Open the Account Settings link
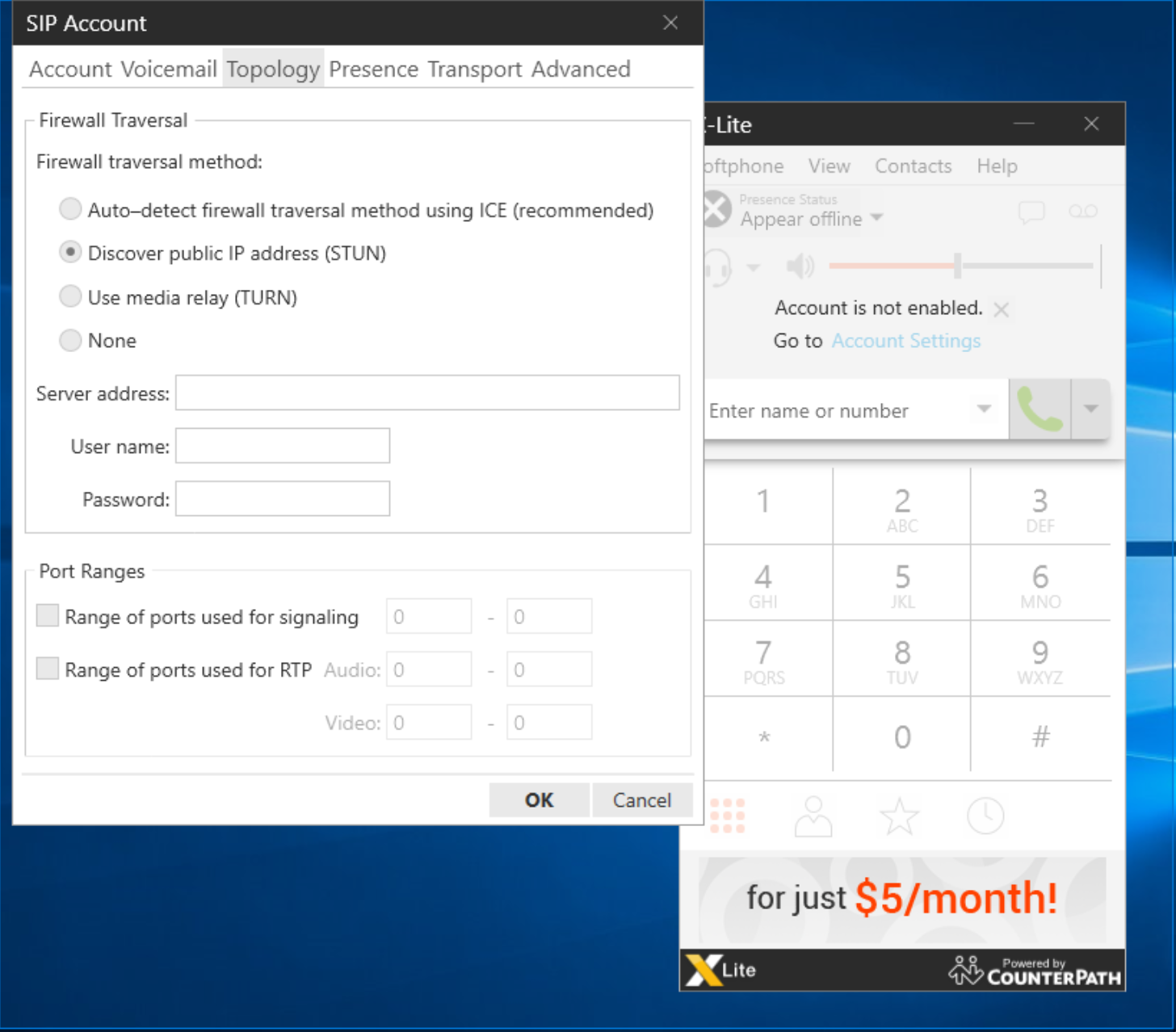The height and width of the screenshot is (1032, 1176). [906, 341]
